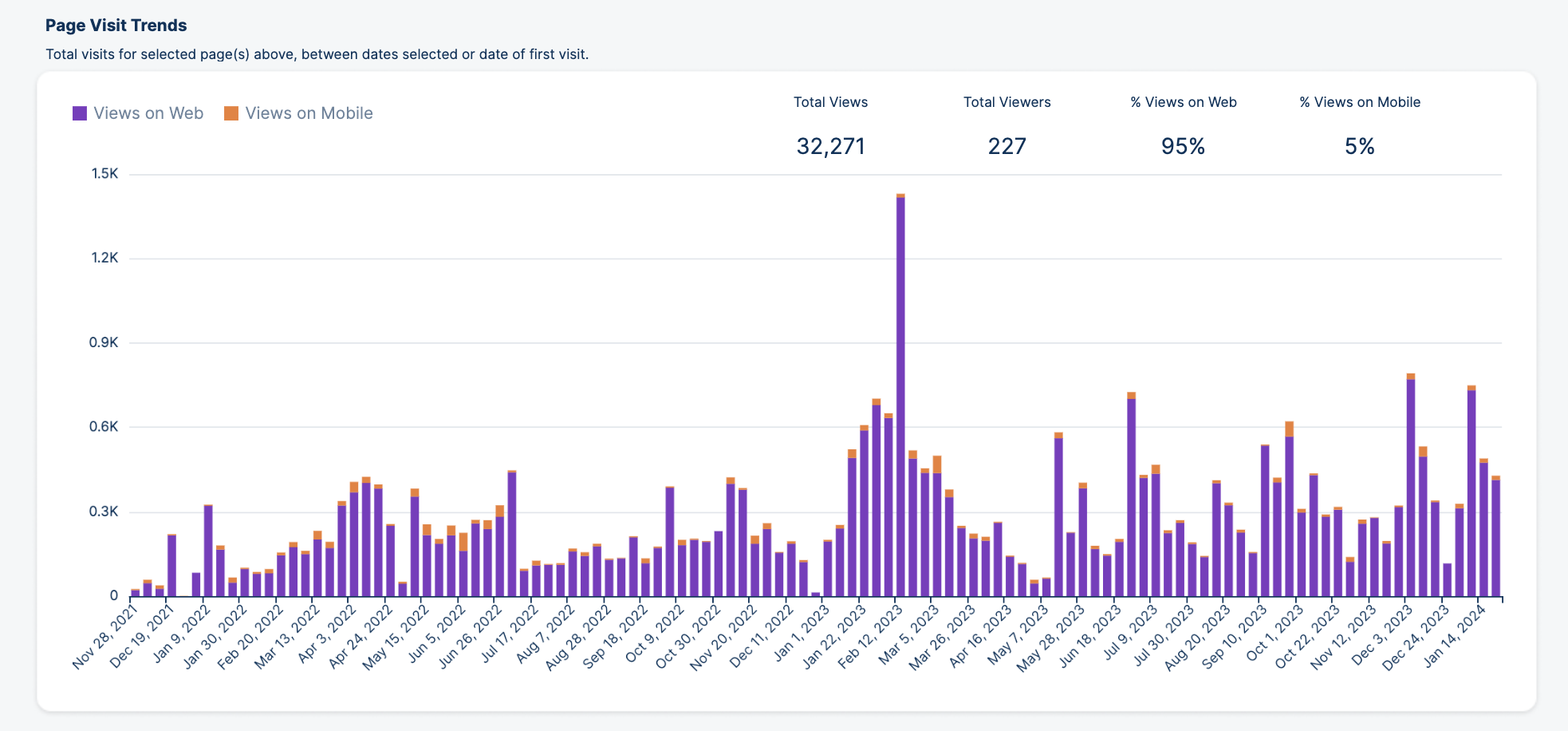Toggle the Views on Web legend label
The image size is (1568, 731).
148,113
